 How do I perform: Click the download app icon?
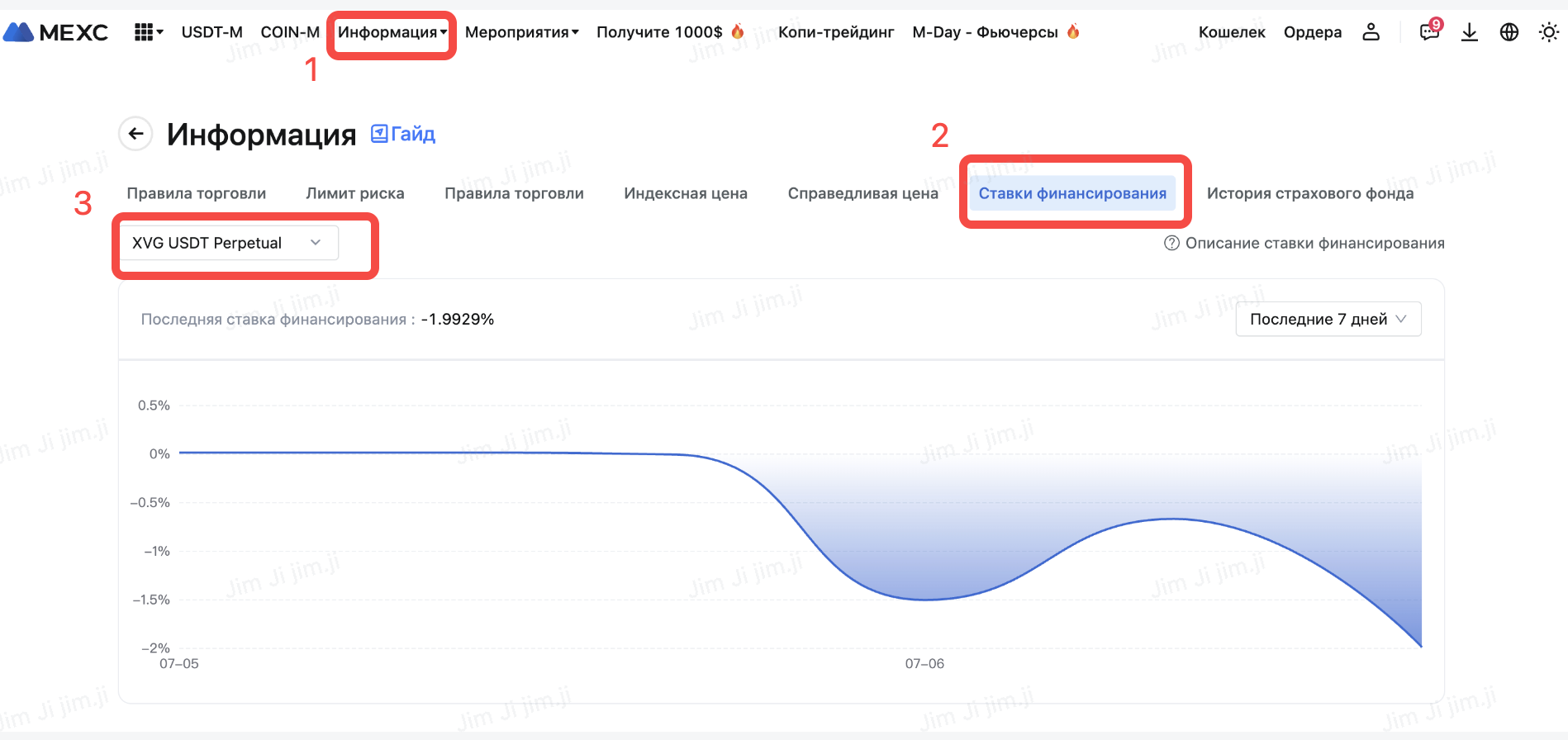[x=1469, y=32]
